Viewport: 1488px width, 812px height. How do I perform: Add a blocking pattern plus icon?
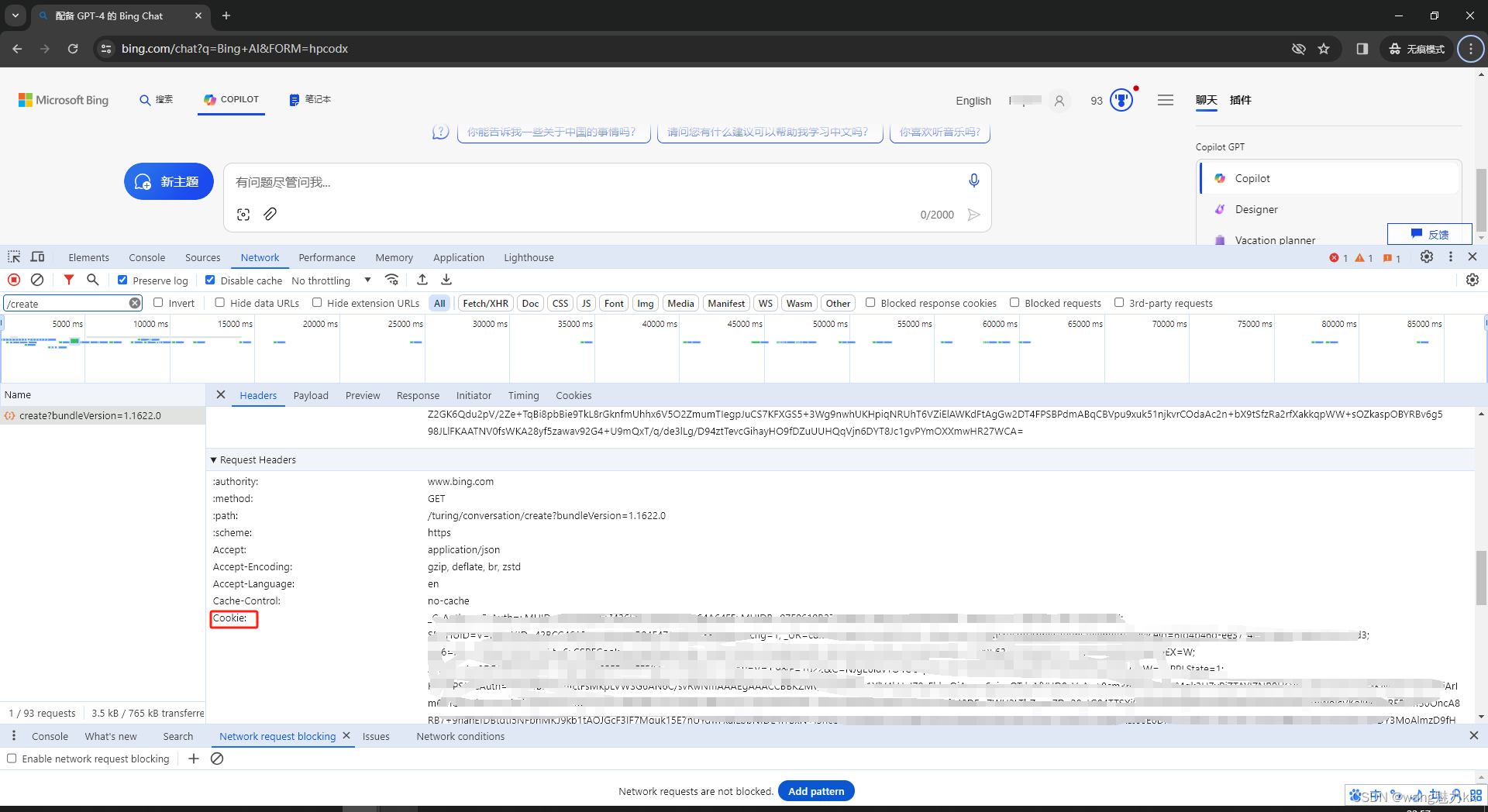point(194,759)
